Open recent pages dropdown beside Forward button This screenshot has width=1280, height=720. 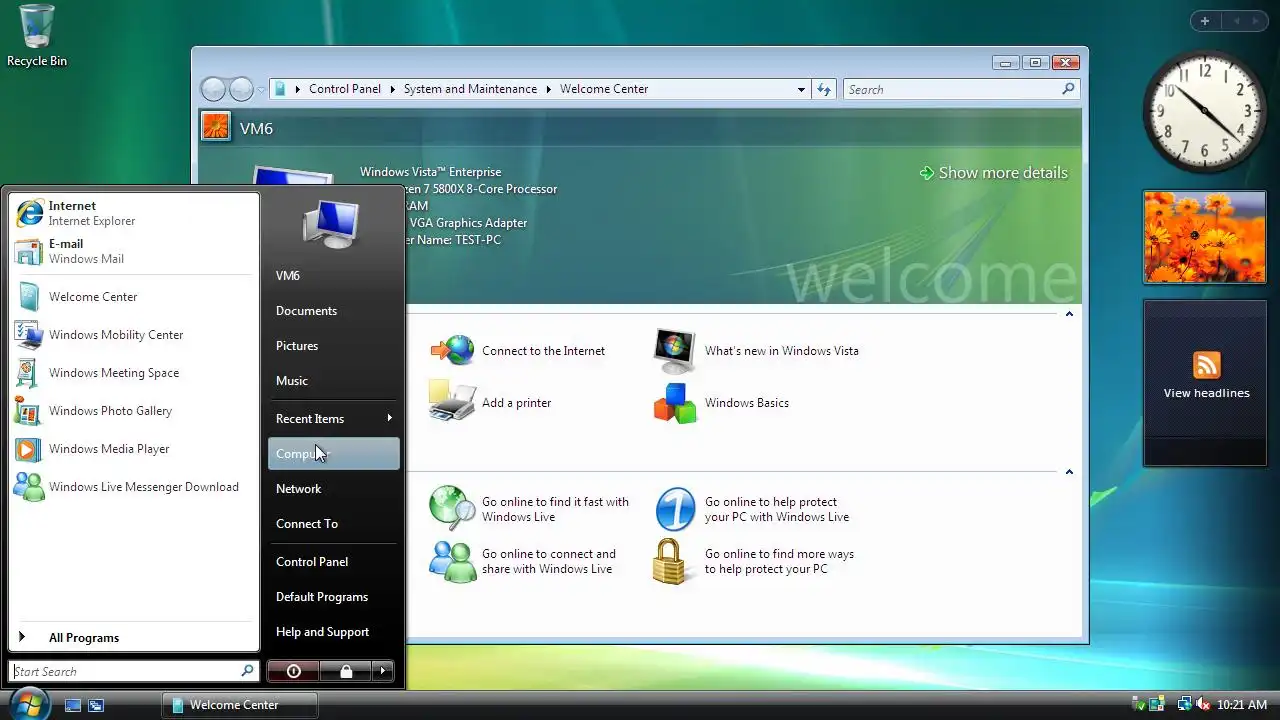[261, 89]
